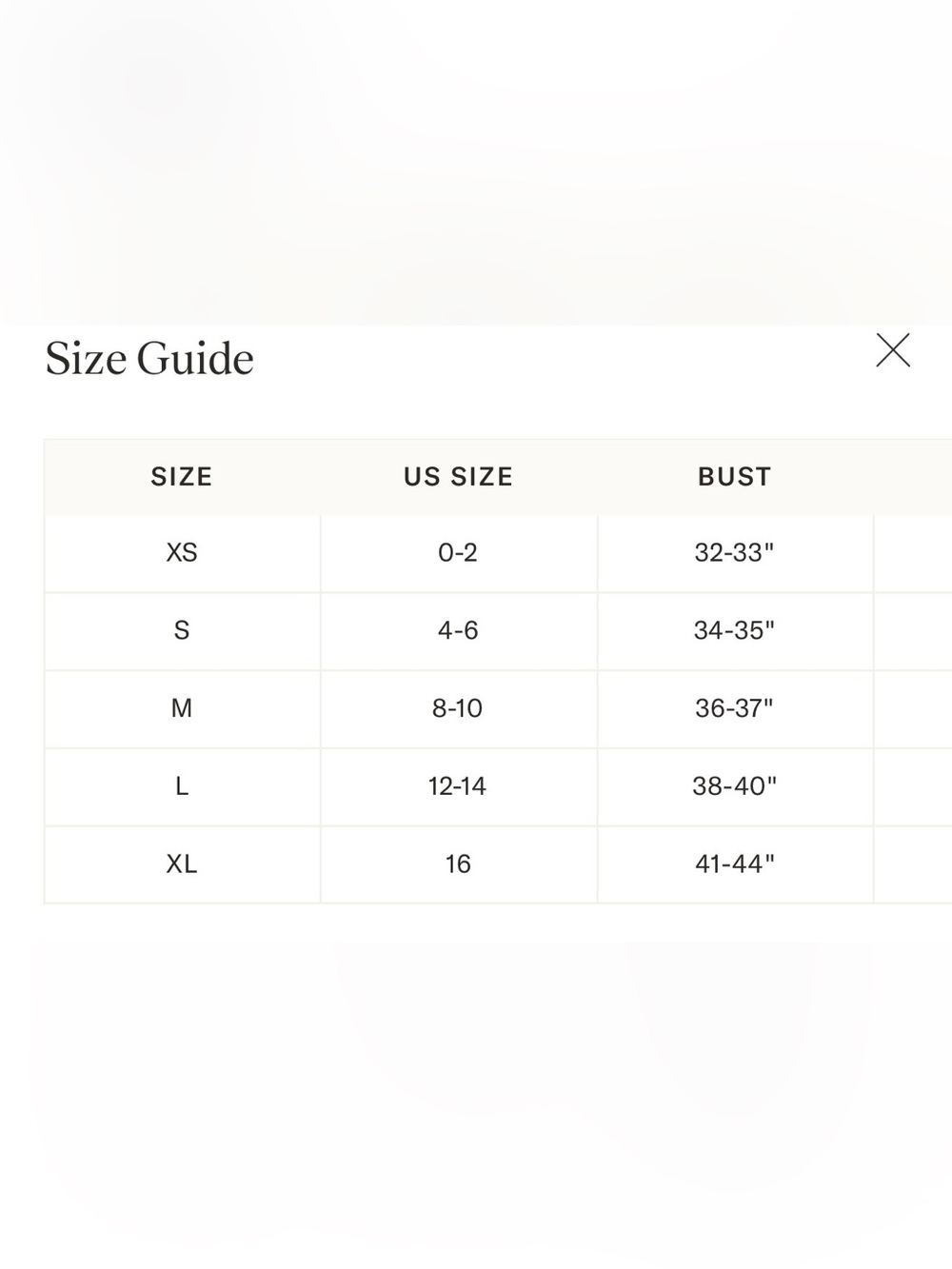
Task: Click the 4-6 US size cell
Action: coord(458,631)
